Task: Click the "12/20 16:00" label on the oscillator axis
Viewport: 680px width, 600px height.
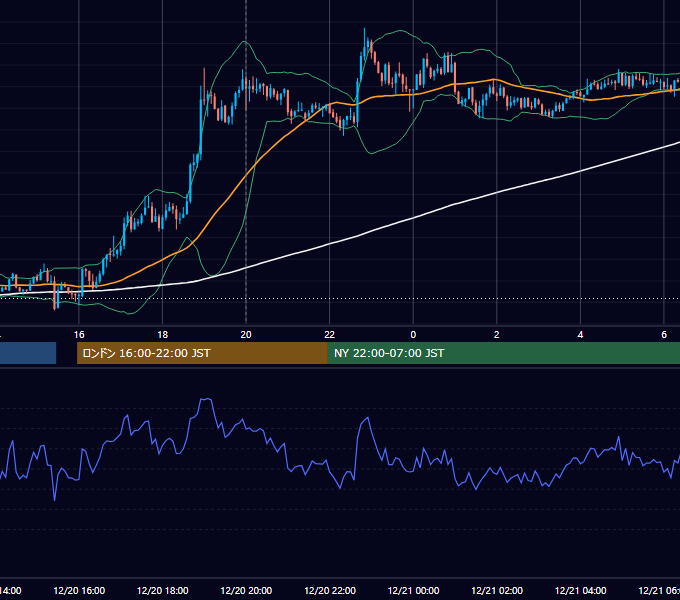Action: coord(79,591)
